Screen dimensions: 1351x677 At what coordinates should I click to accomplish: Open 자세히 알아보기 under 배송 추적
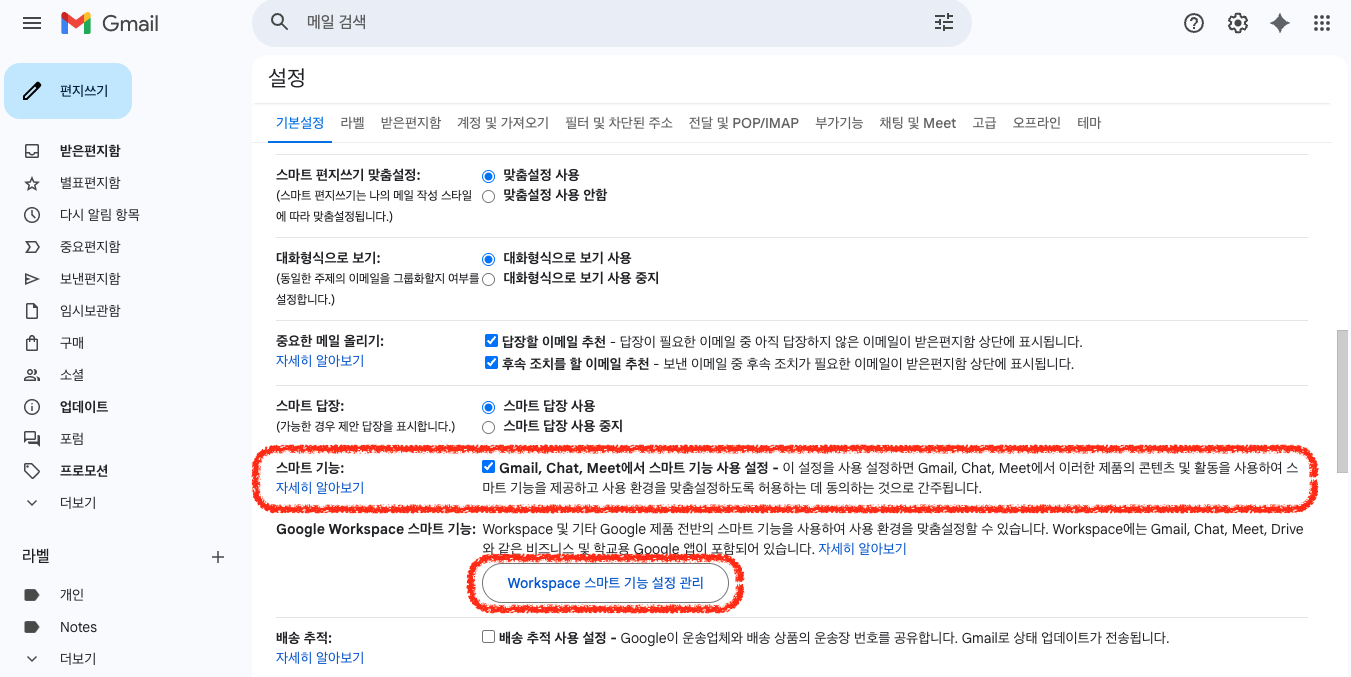coord(320,658)
